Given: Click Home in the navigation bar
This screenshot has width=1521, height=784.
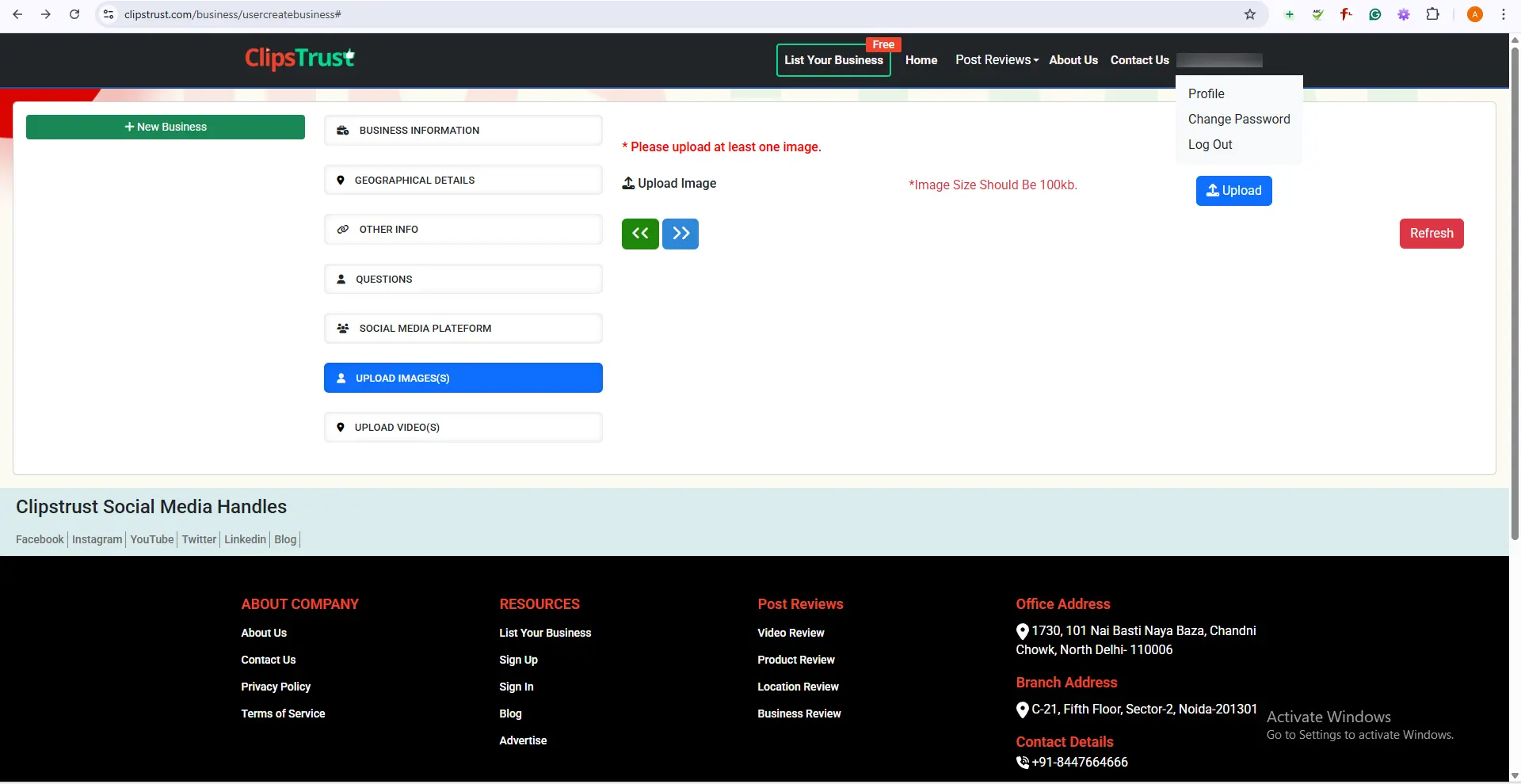Looking at the screenshot, I should pos(921,60).
